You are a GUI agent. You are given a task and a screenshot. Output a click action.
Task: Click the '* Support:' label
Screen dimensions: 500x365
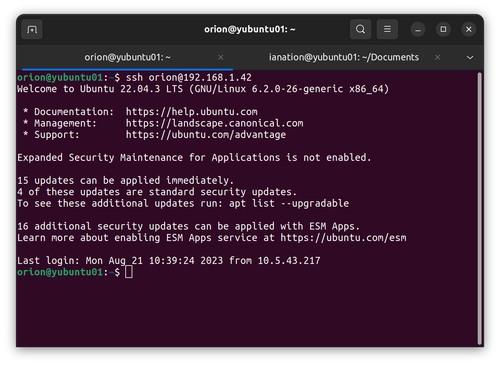tap(51, 135)
